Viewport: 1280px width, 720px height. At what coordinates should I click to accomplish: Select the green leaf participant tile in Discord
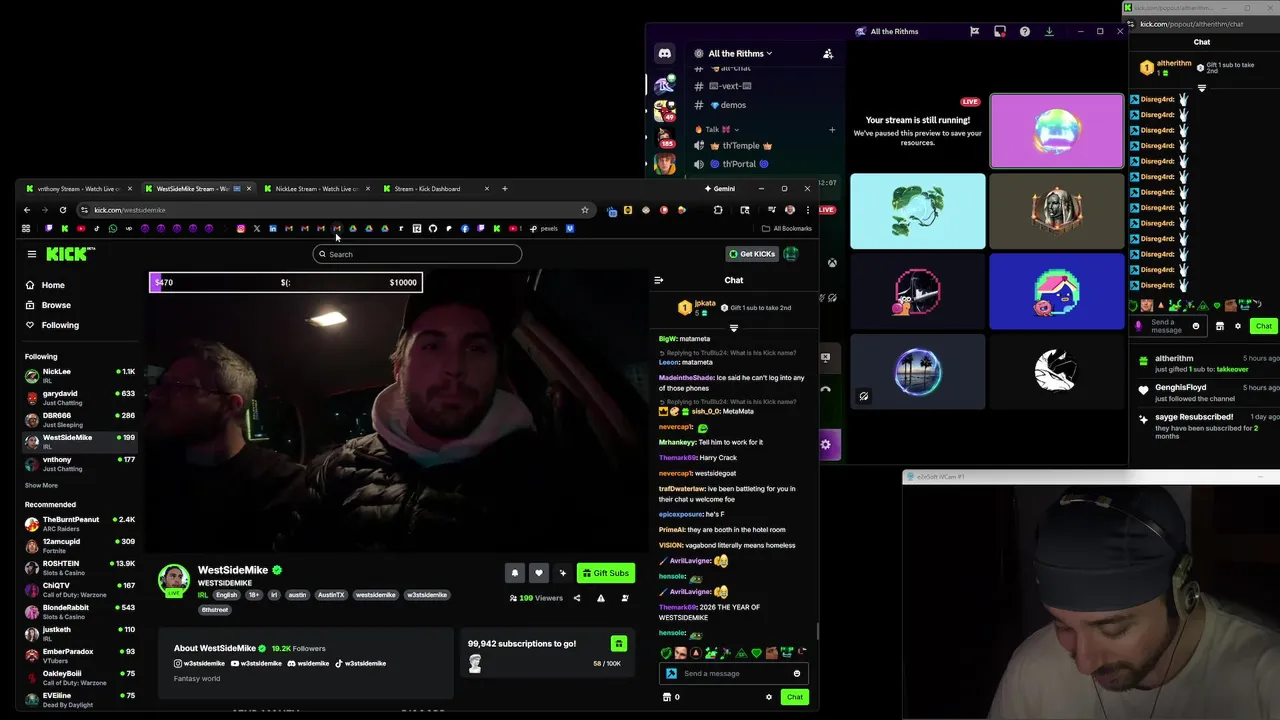[x=918, y=211]
